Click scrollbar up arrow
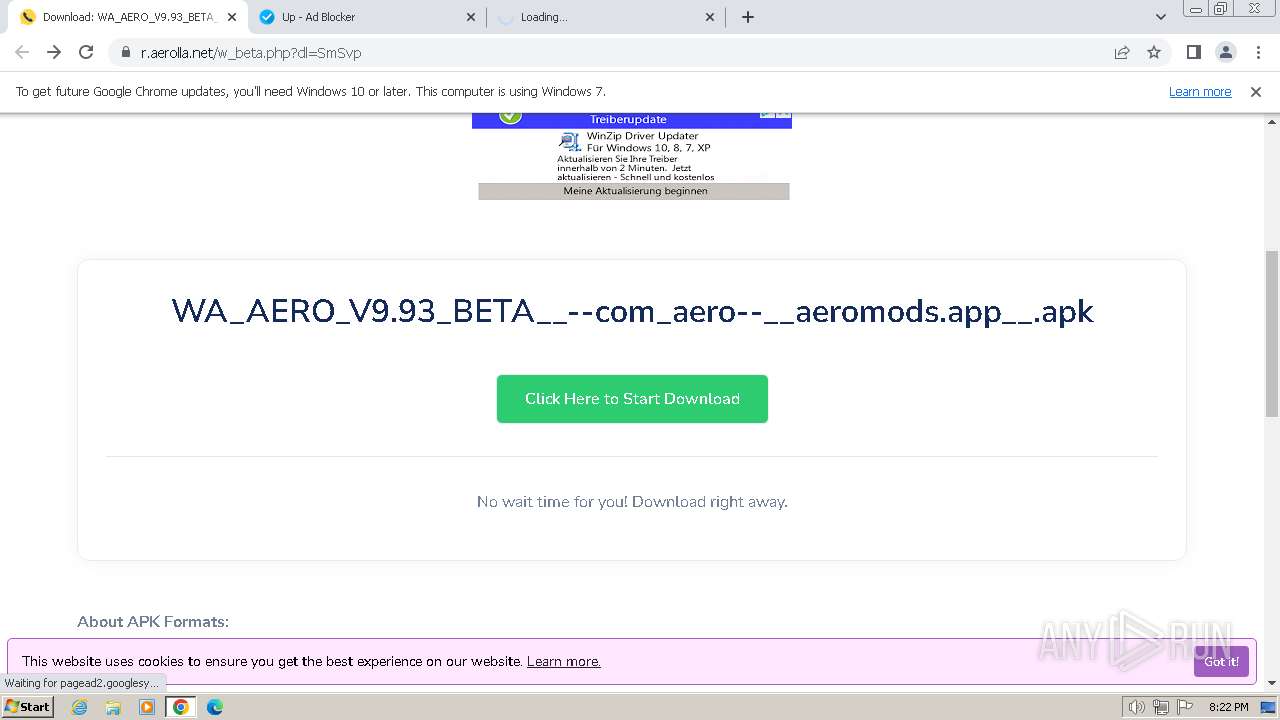Viewport: 1280px width, 720px height. 1272,121
